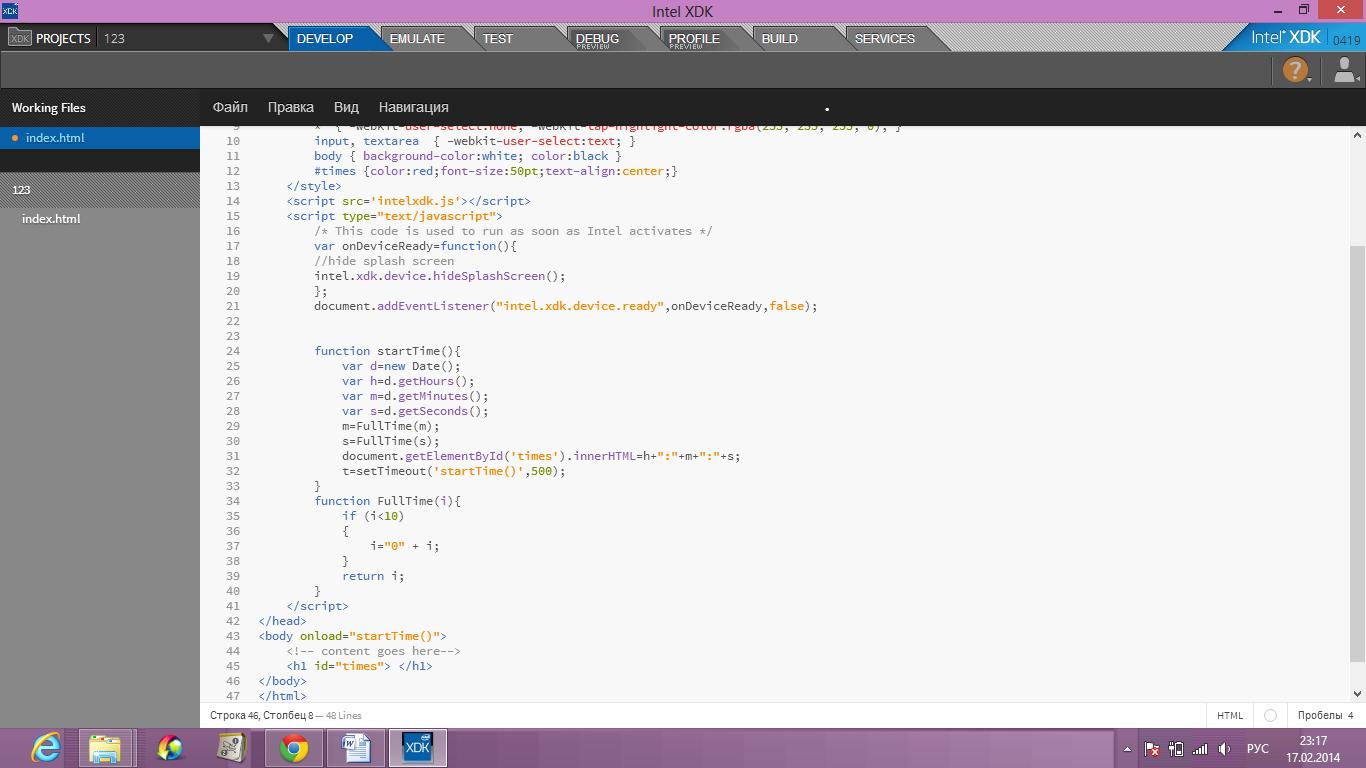Image resolution: width=1366 pixels, height=768 pixels.
Task: Expand the project selector dropdown 123
Action: click(x=268, y=38)
